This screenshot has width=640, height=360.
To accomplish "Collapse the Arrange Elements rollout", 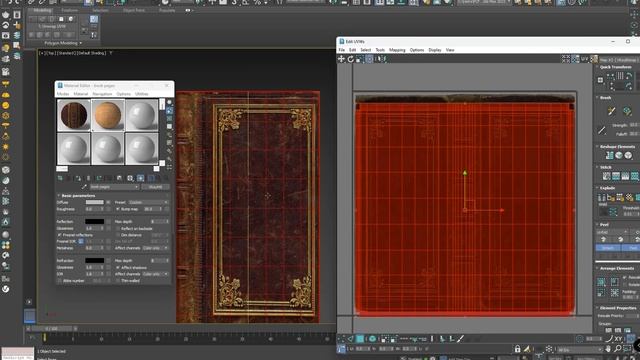I will pyautogui.click(x=597, y=269).
